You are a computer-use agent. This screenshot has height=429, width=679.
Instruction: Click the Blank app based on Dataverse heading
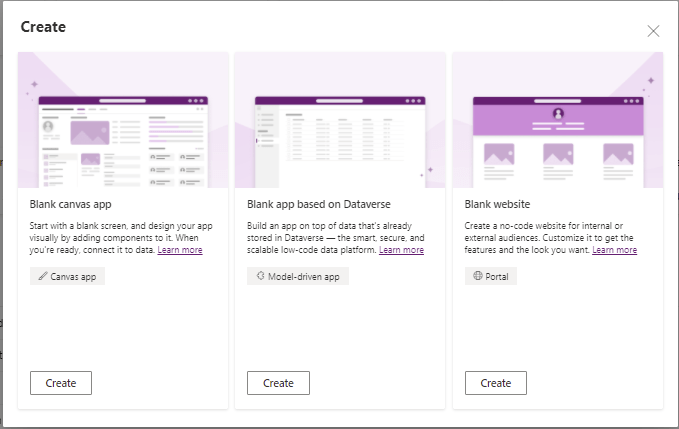[319, 204]
